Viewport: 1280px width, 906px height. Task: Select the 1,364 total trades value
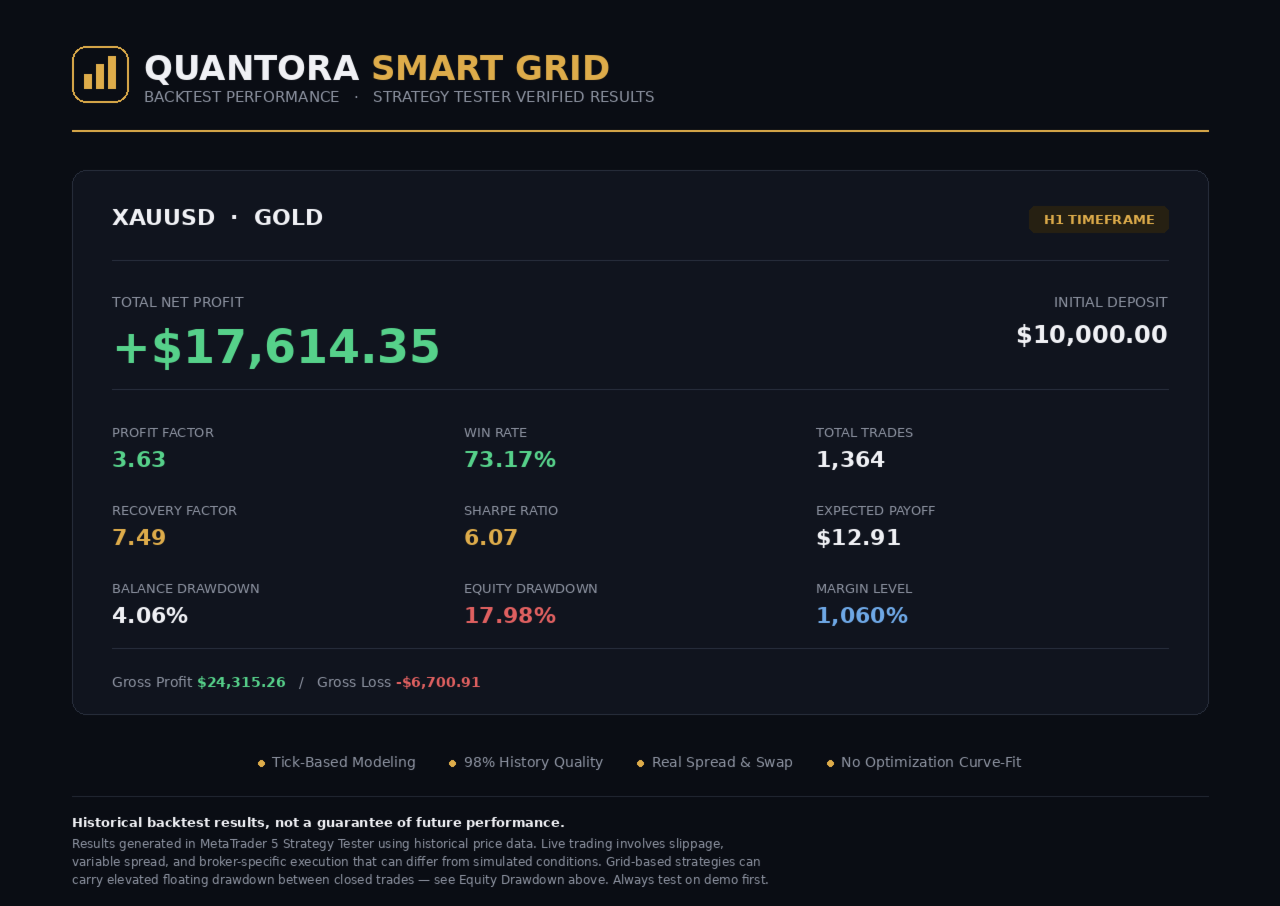851,460
